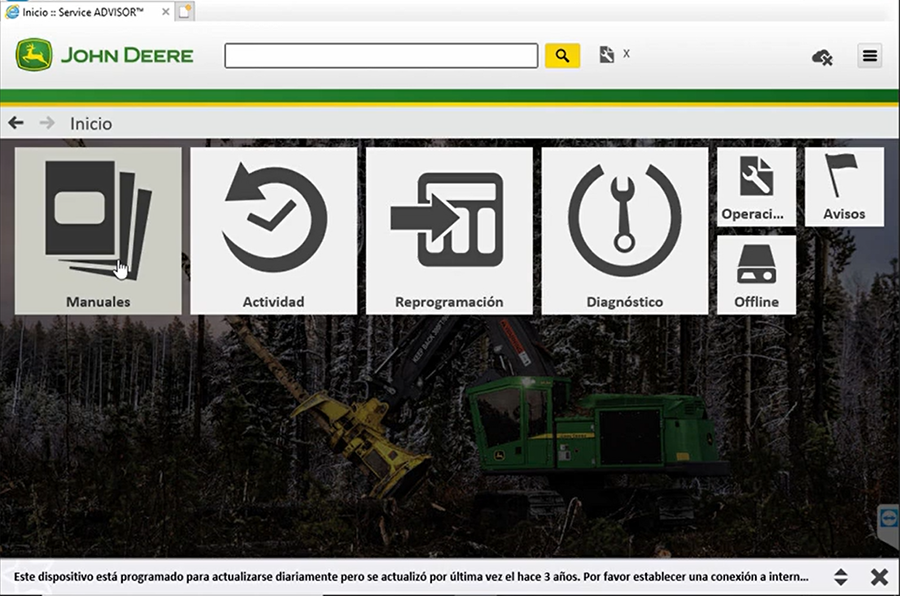
Task: Focus the search input field
Action: (381, 56)
